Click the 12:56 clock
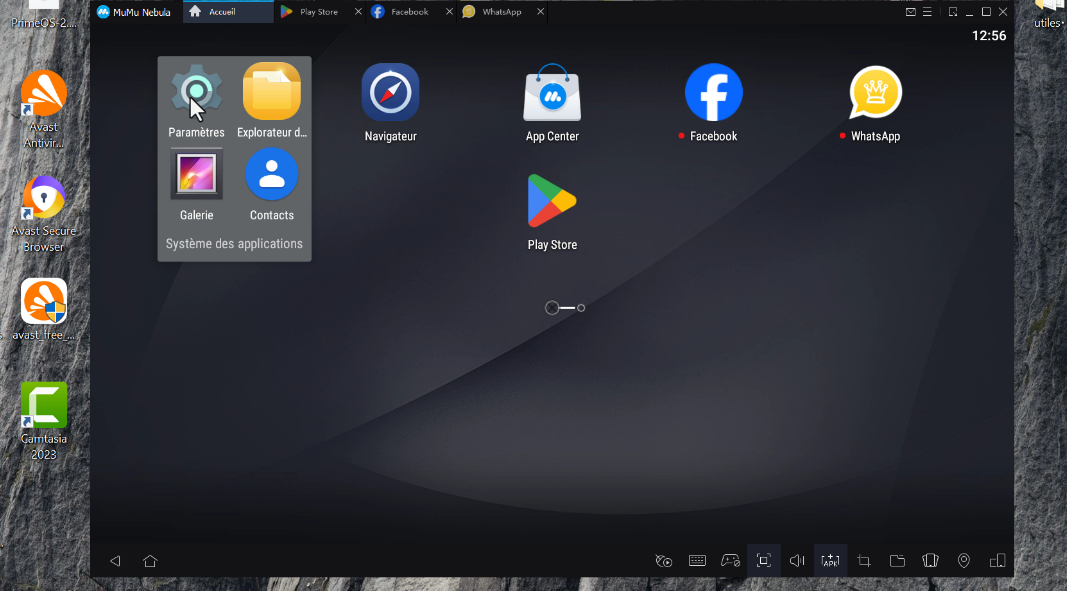The image size is (1067, 591). [x=989, y=36]
